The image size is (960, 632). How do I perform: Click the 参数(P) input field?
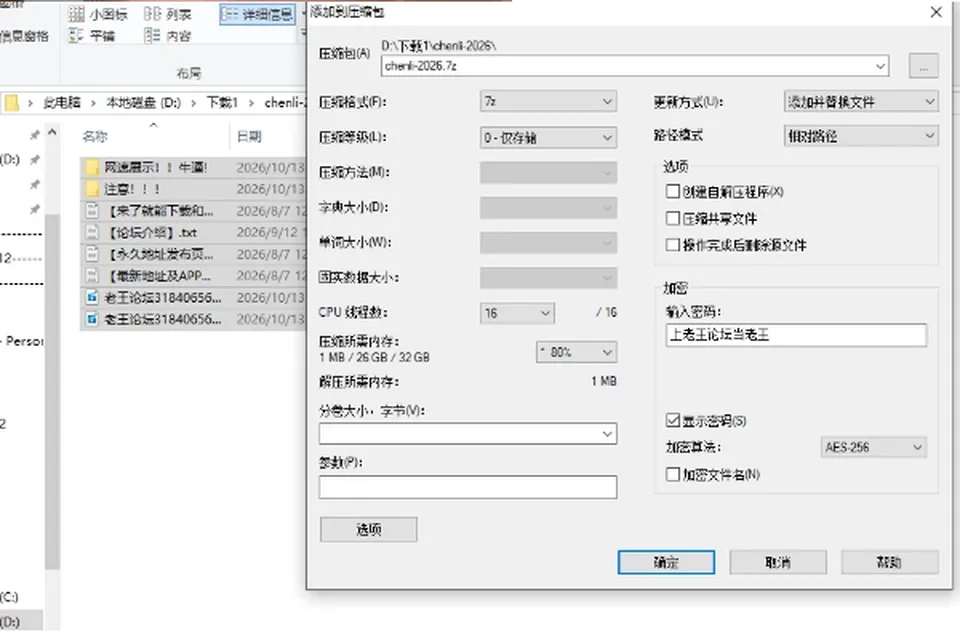(468, 487)
